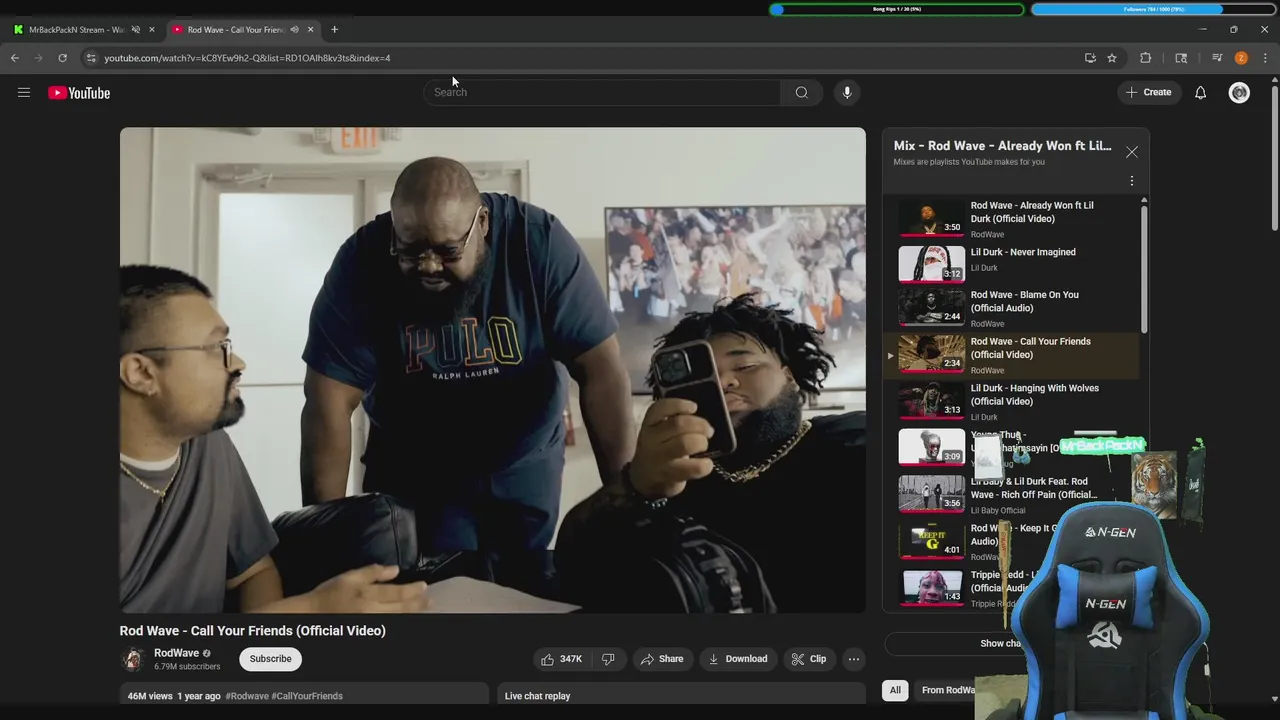Search with voice using microphone icon
This screenshot has height=720, width=1280.
847,92
